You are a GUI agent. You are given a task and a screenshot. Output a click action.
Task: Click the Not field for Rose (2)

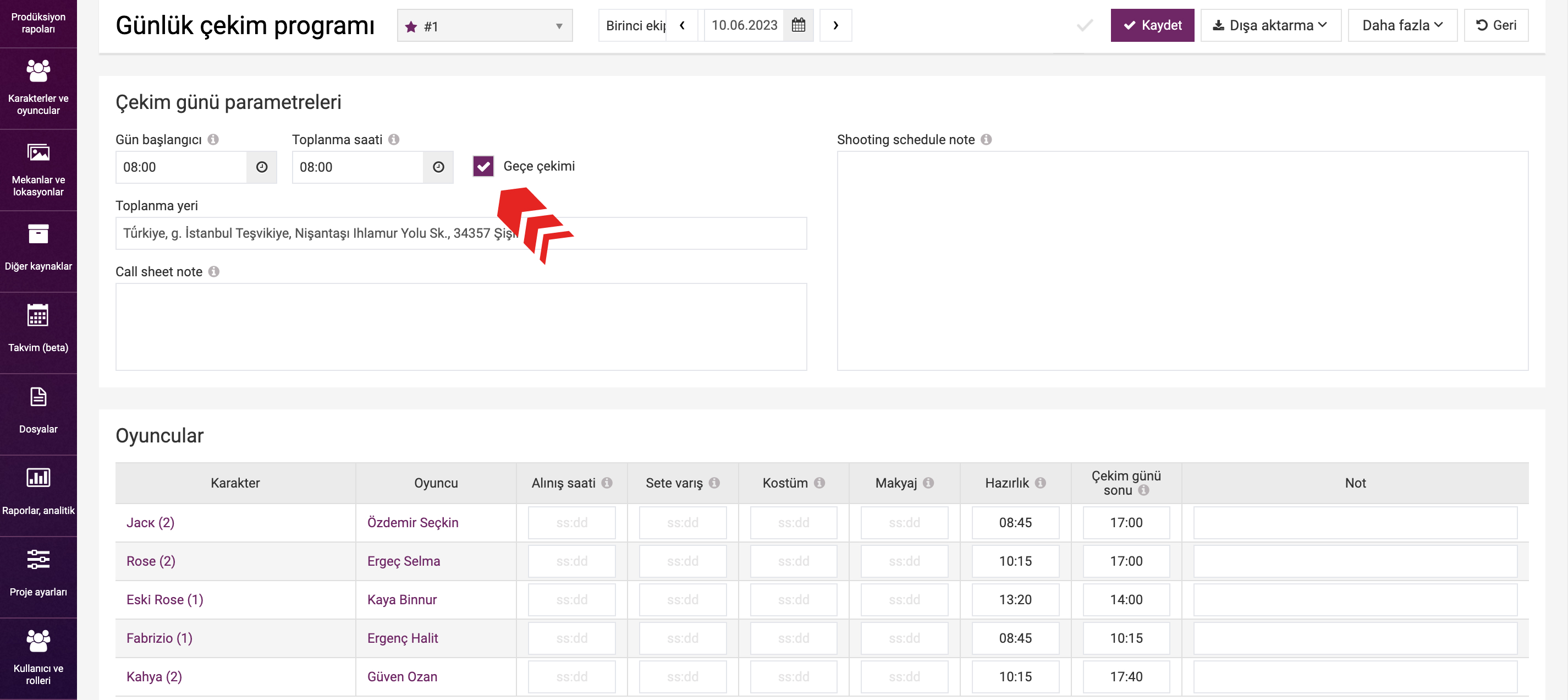pyautogui.click(x=1355, y=560)
